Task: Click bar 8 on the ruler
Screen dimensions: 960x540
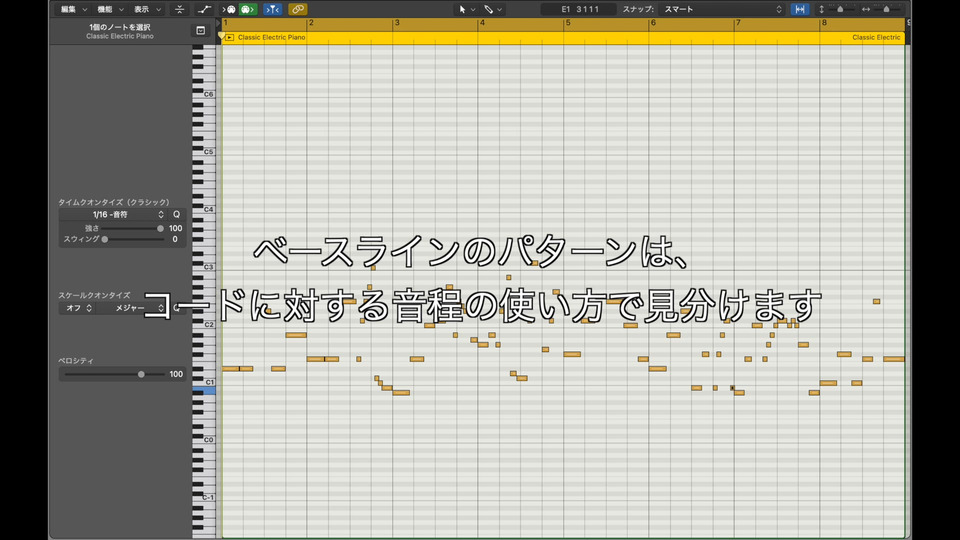Action: tap(824, 23)
